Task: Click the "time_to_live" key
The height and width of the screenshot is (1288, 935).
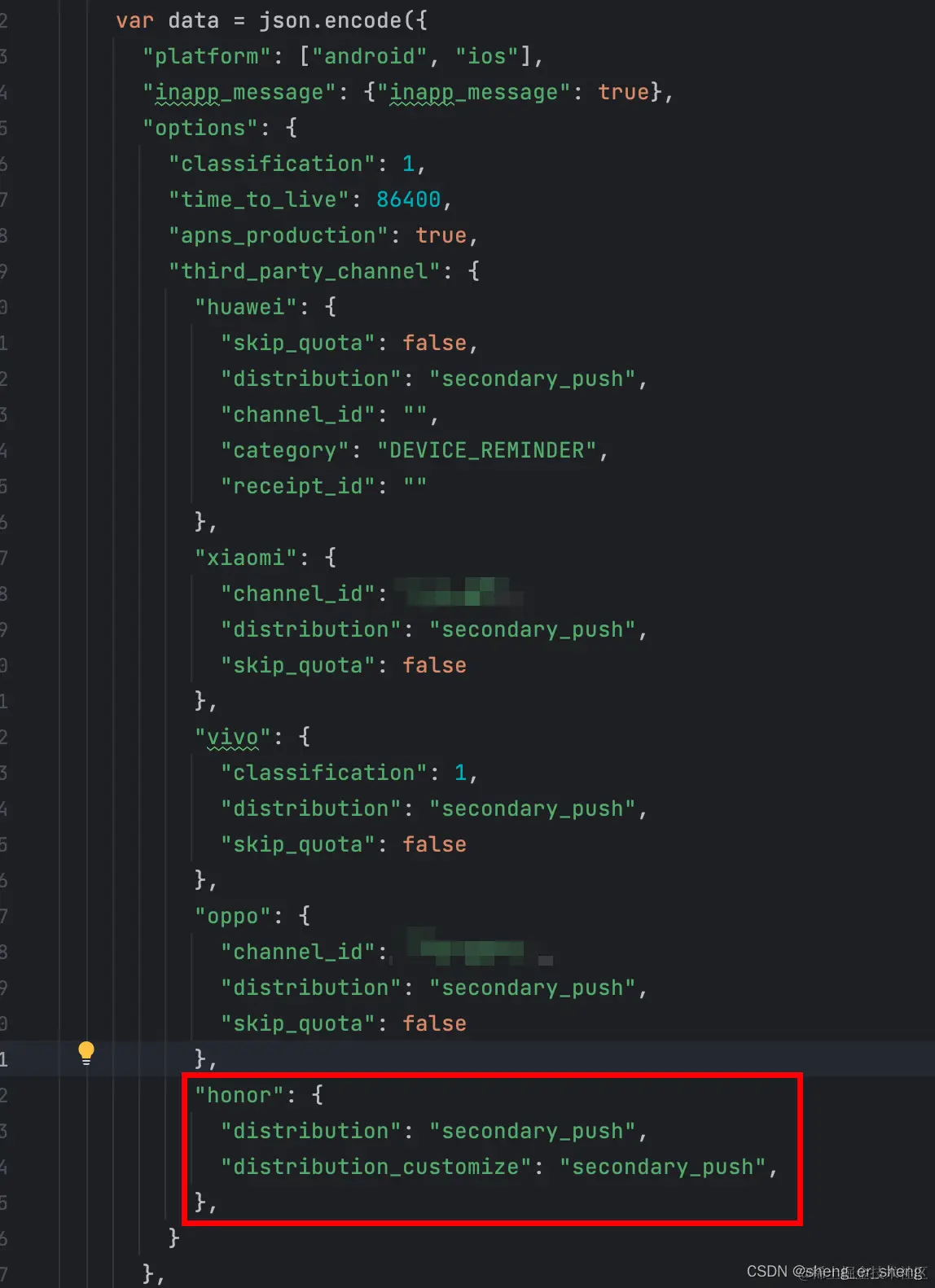Action: pyautogui.click(x=259, y=199)
